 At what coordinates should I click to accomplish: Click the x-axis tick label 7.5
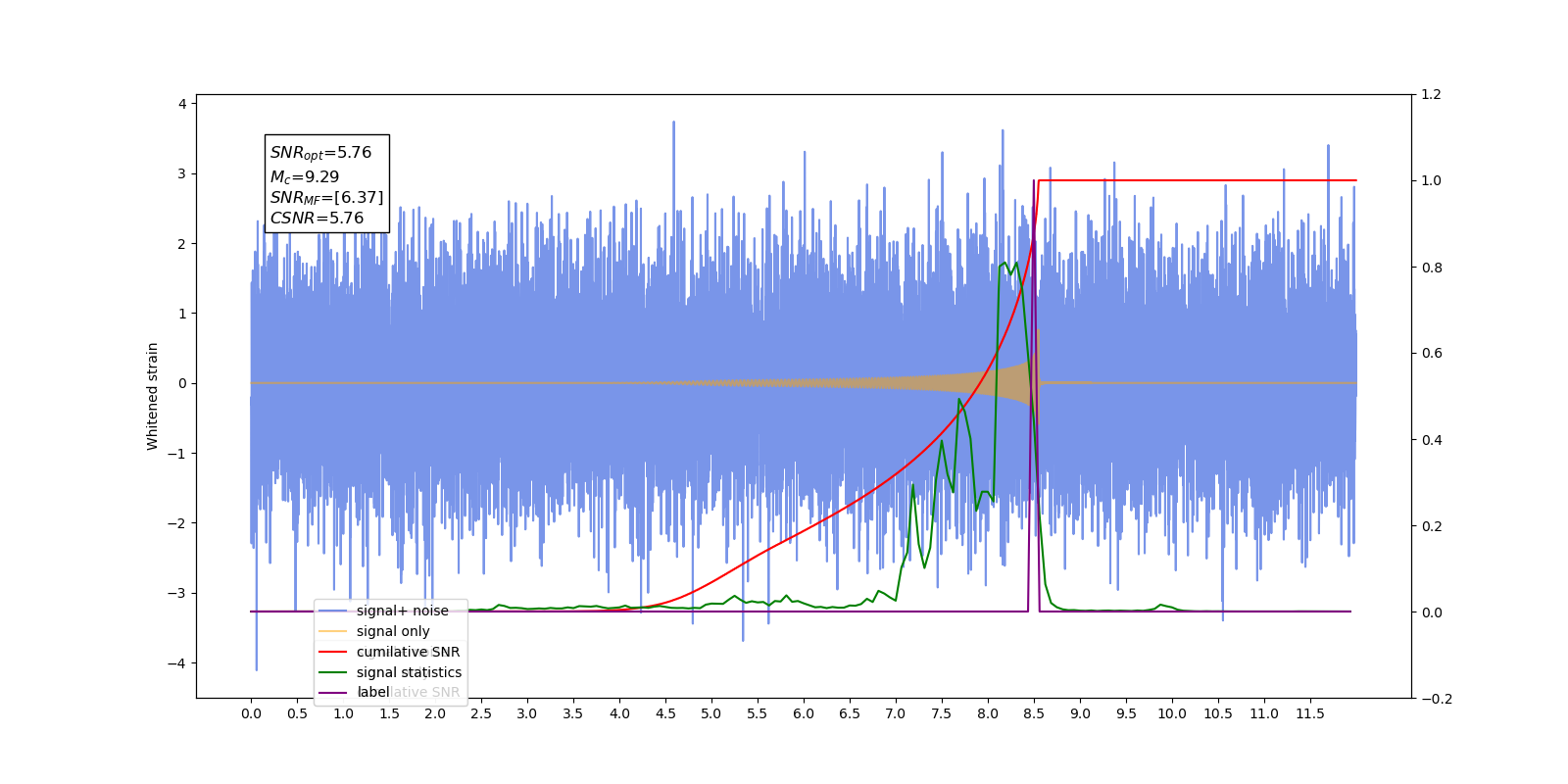(x=942, y=713)
